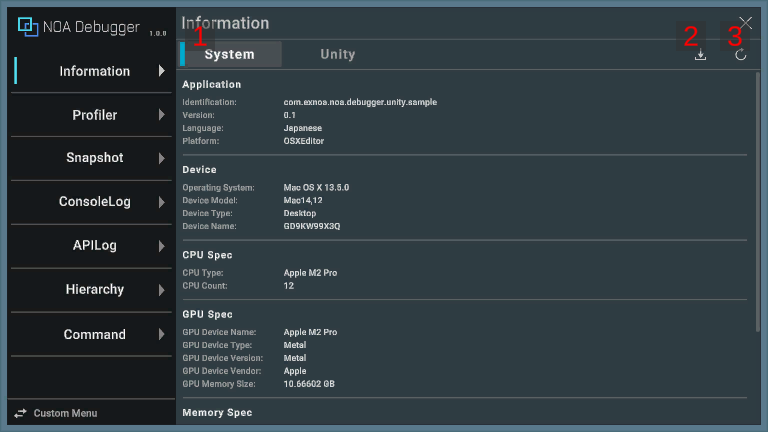Click the GPU Device Vendor value Apple
Viewport: 768px width, 432px height.
295,371
